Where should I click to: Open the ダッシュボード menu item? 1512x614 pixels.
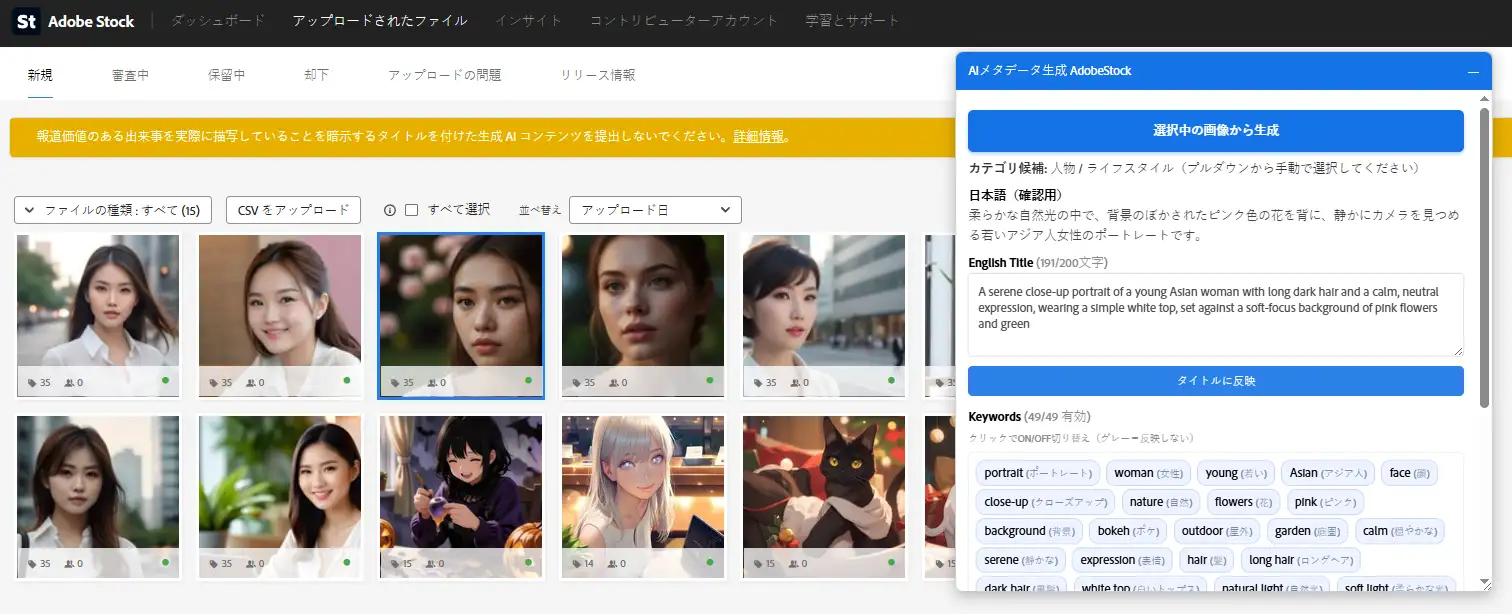coord(218,21)
